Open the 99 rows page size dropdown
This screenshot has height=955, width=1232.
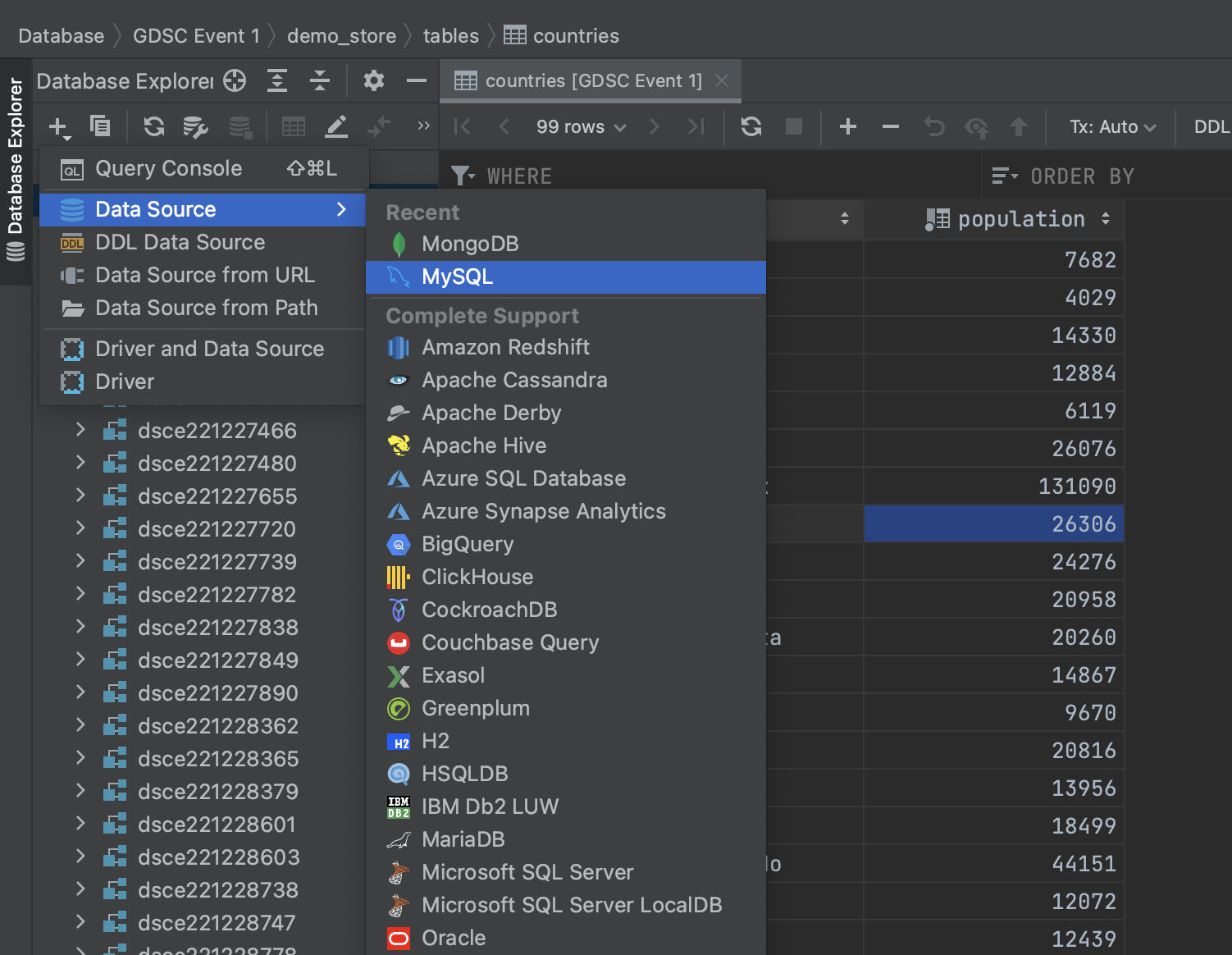(x=581, y=126)
